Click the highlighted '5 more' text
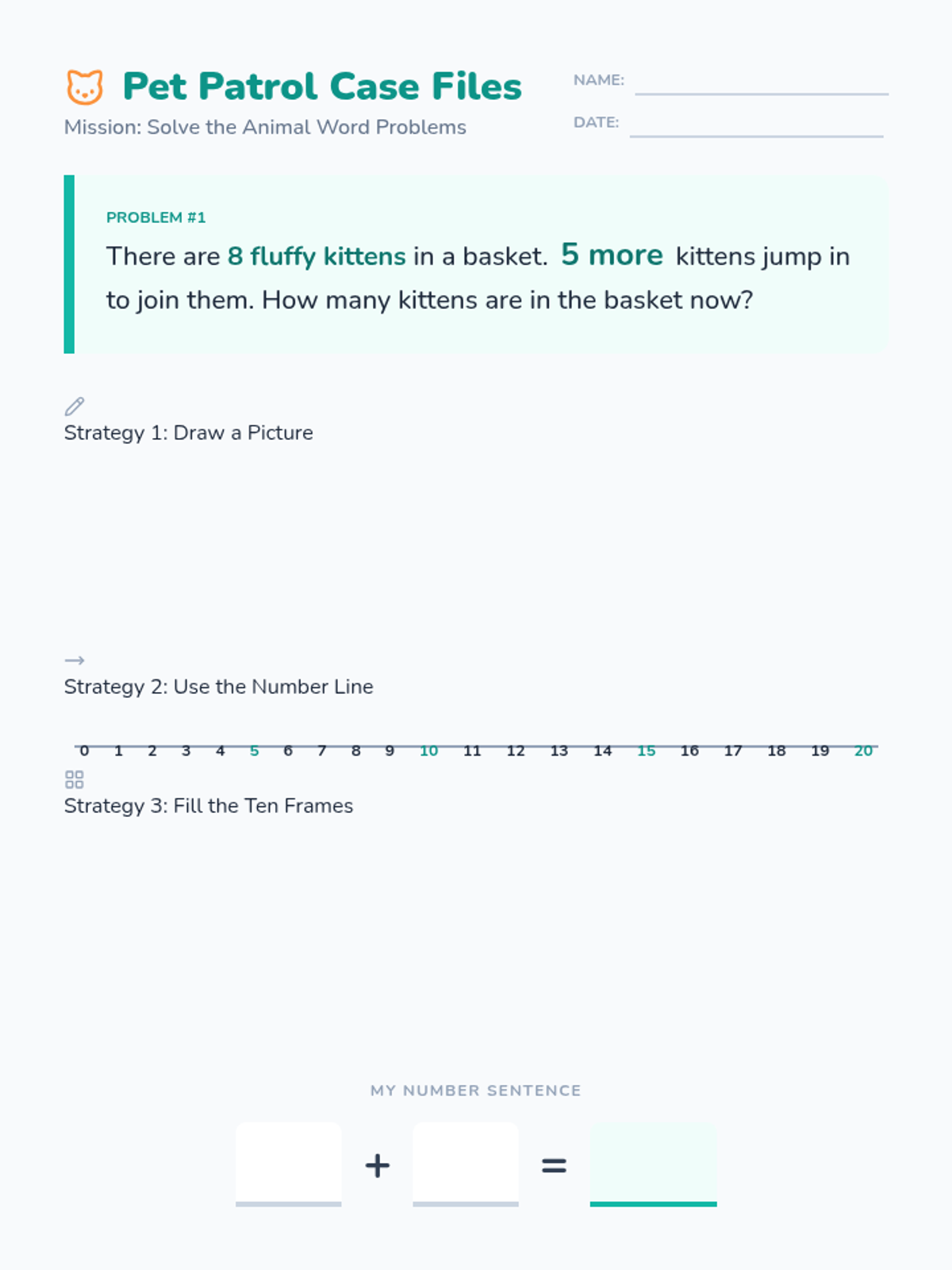This screenshot has height=1270, width=952. 612,255
